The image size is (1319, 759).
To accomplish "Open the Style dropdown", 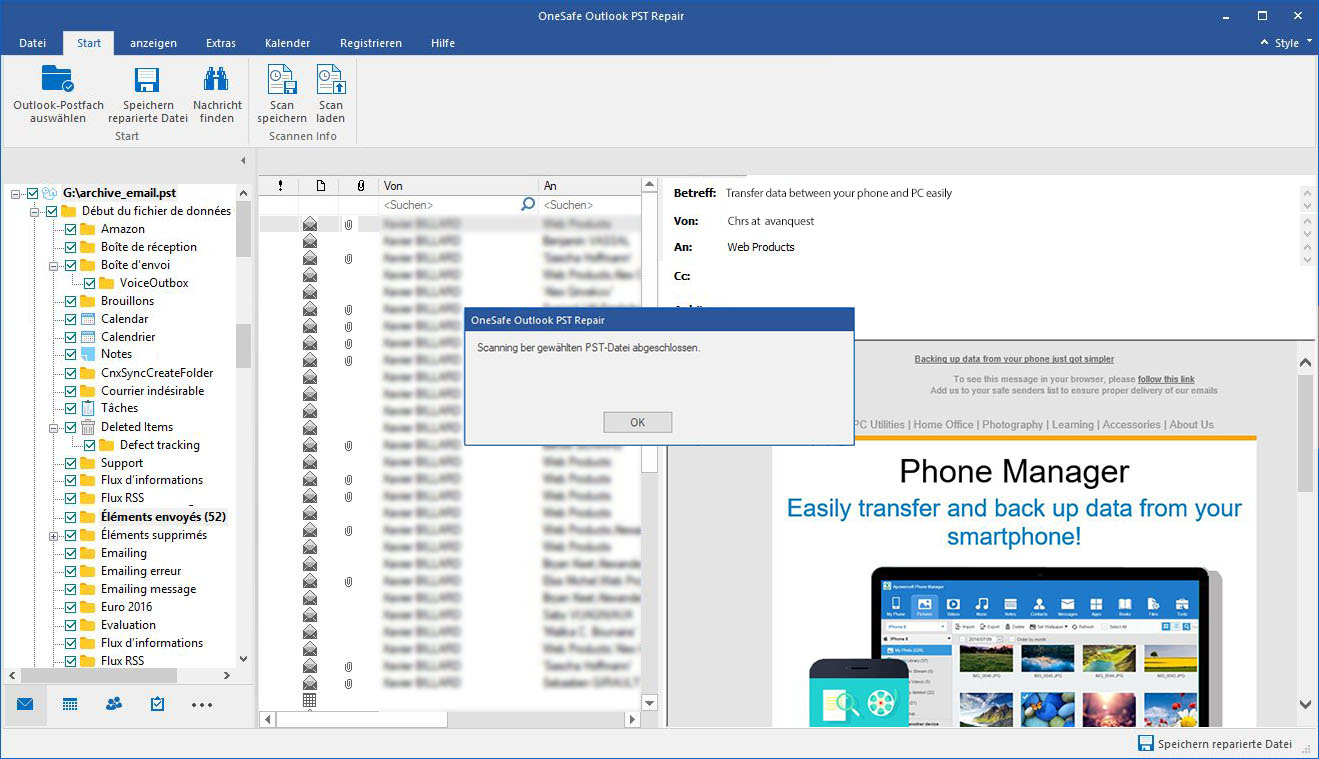I will [1293, 43].
